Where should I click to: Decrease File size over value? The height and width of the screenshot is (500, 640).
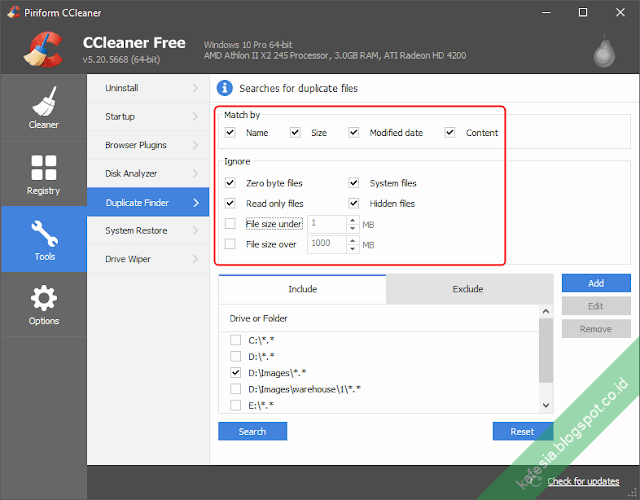[x=353, y=249]
